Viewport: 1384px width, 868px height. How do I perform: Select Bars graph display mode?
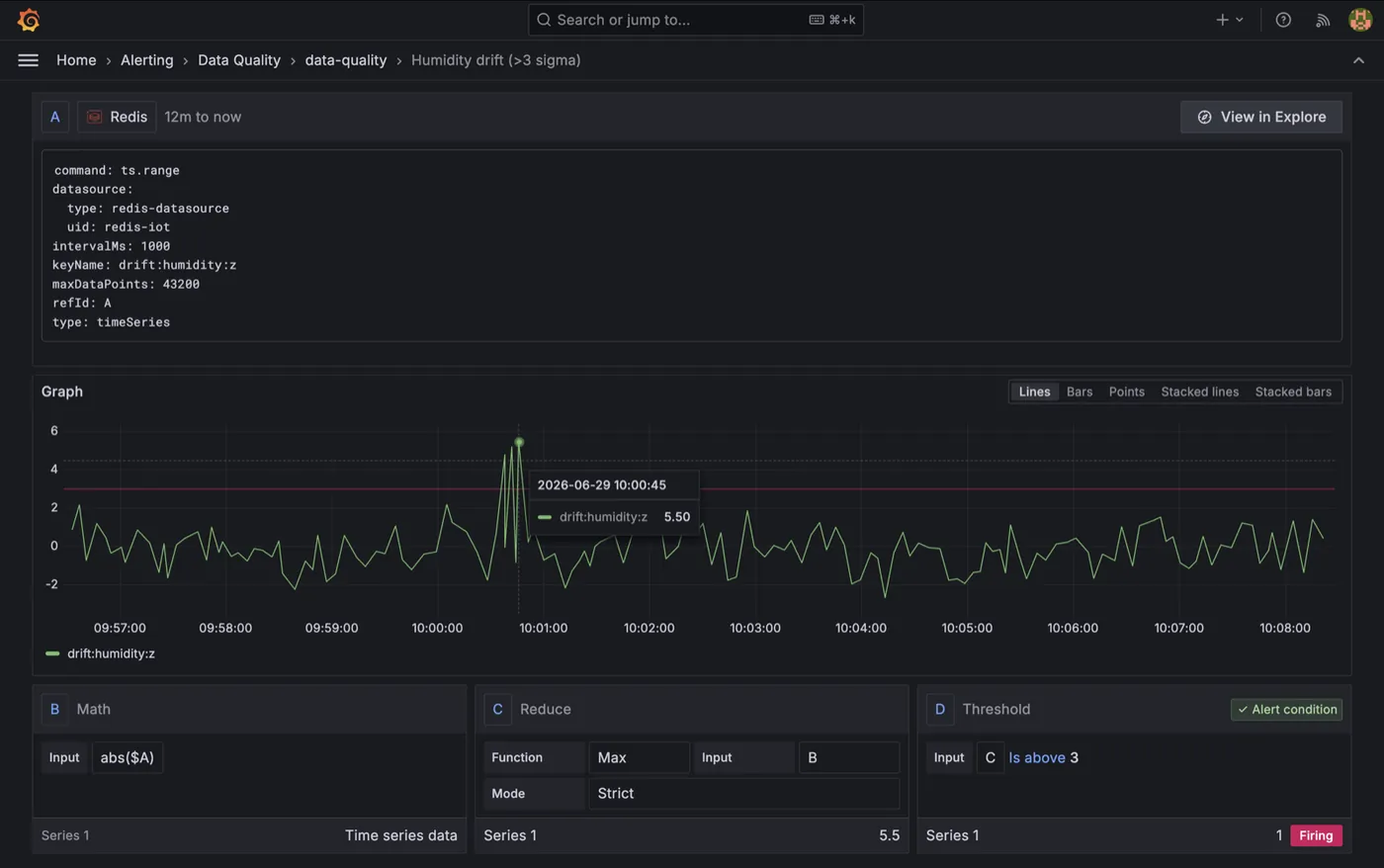(x=1080, y=391)
